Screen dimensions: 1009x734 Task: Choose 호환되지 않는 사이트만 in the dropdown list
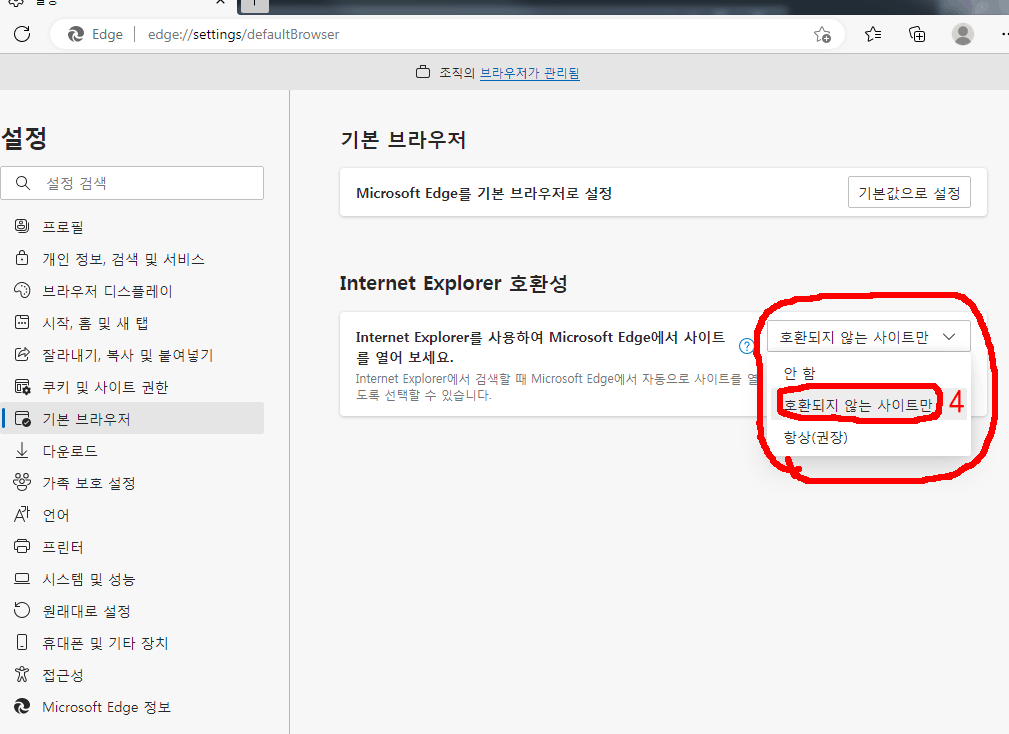click(869, 405)
